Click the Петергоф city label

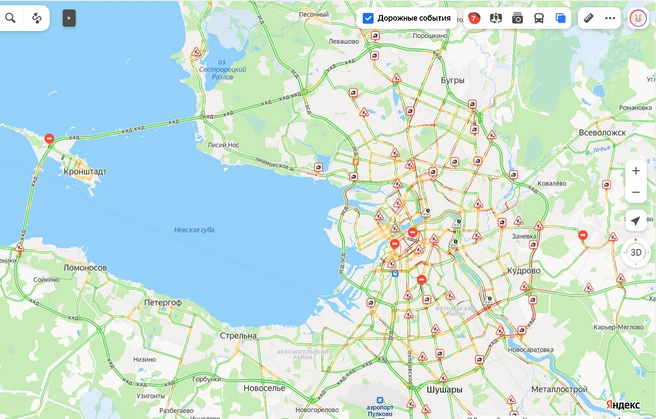click(163, 302)
